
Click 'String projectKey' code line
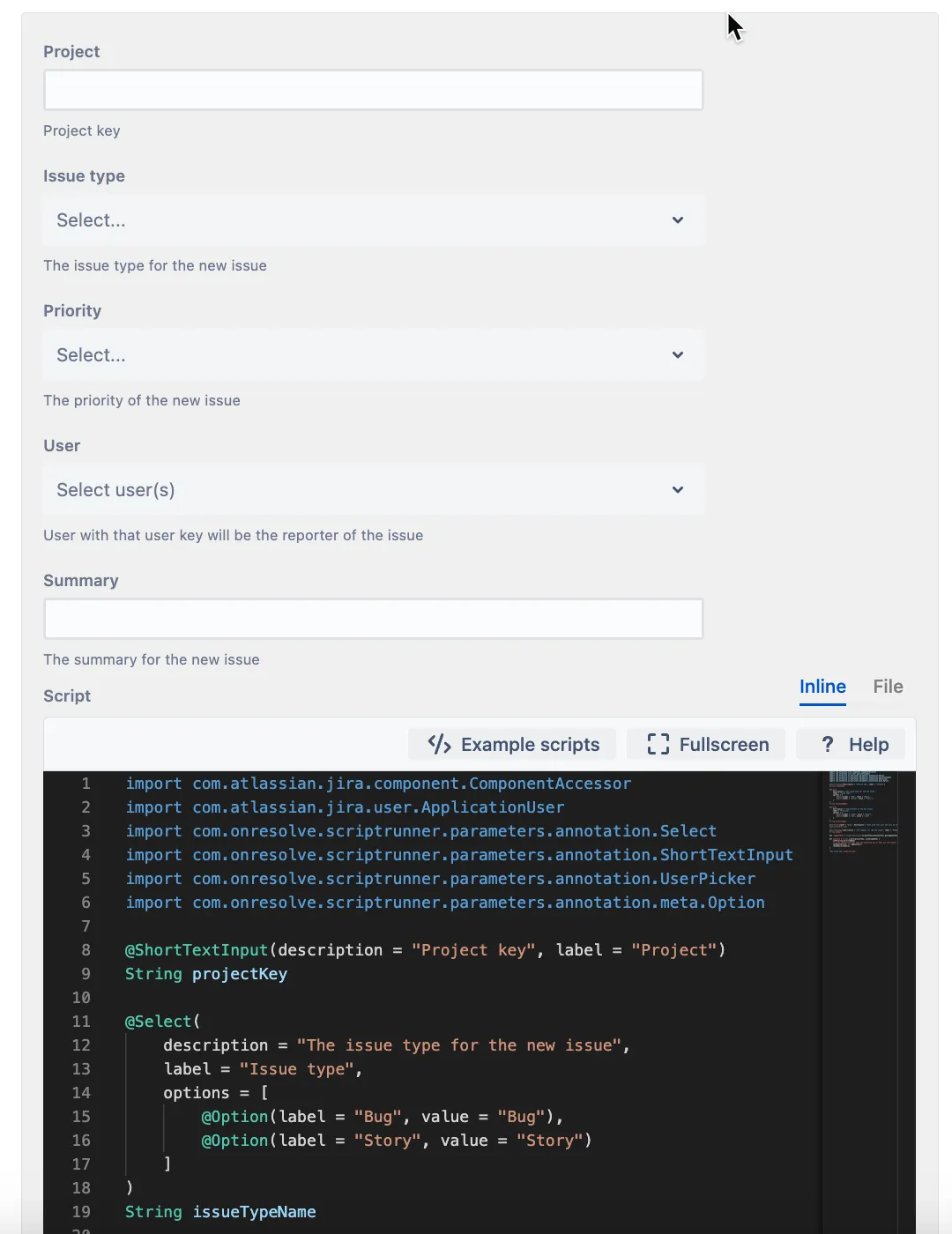point(206,974)
